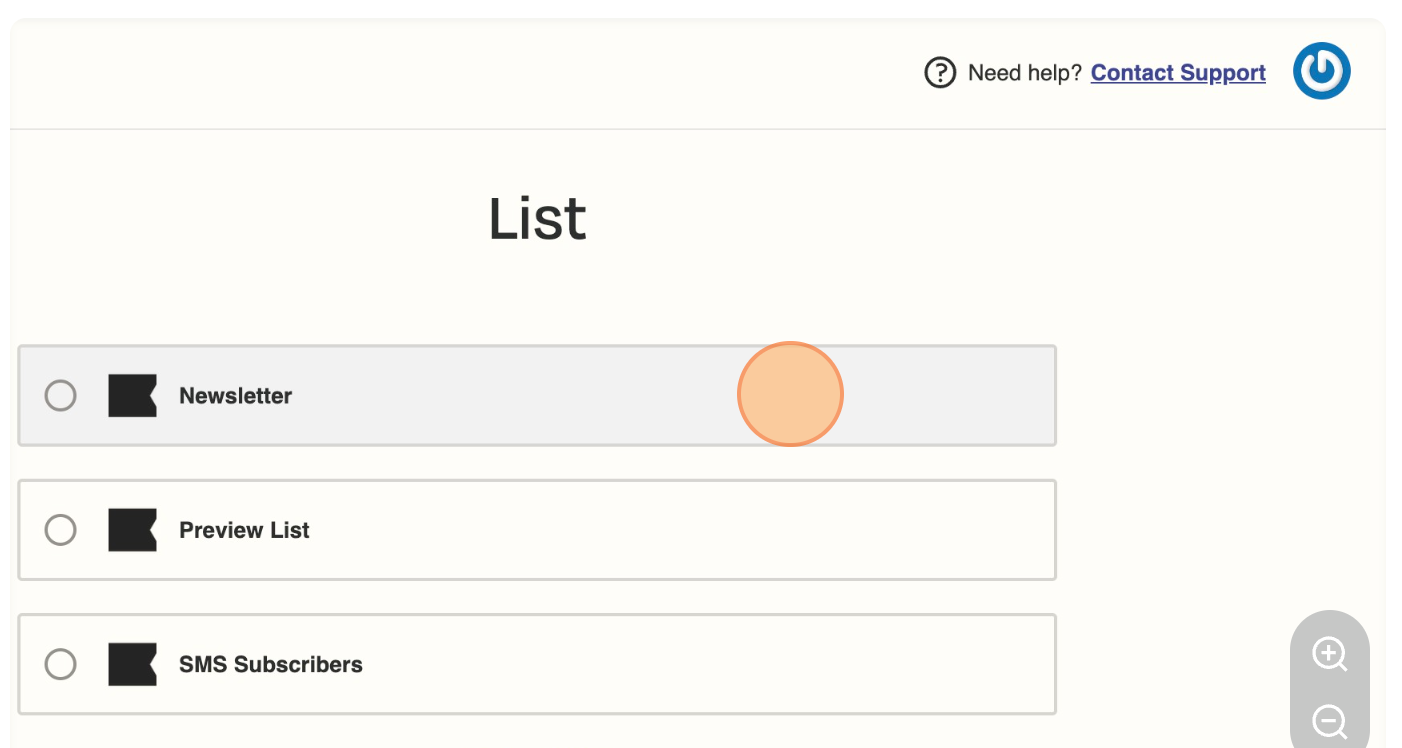Click the Preview List label text
The height and width of the screenshot is (748, 1402).
coord(244,530)
